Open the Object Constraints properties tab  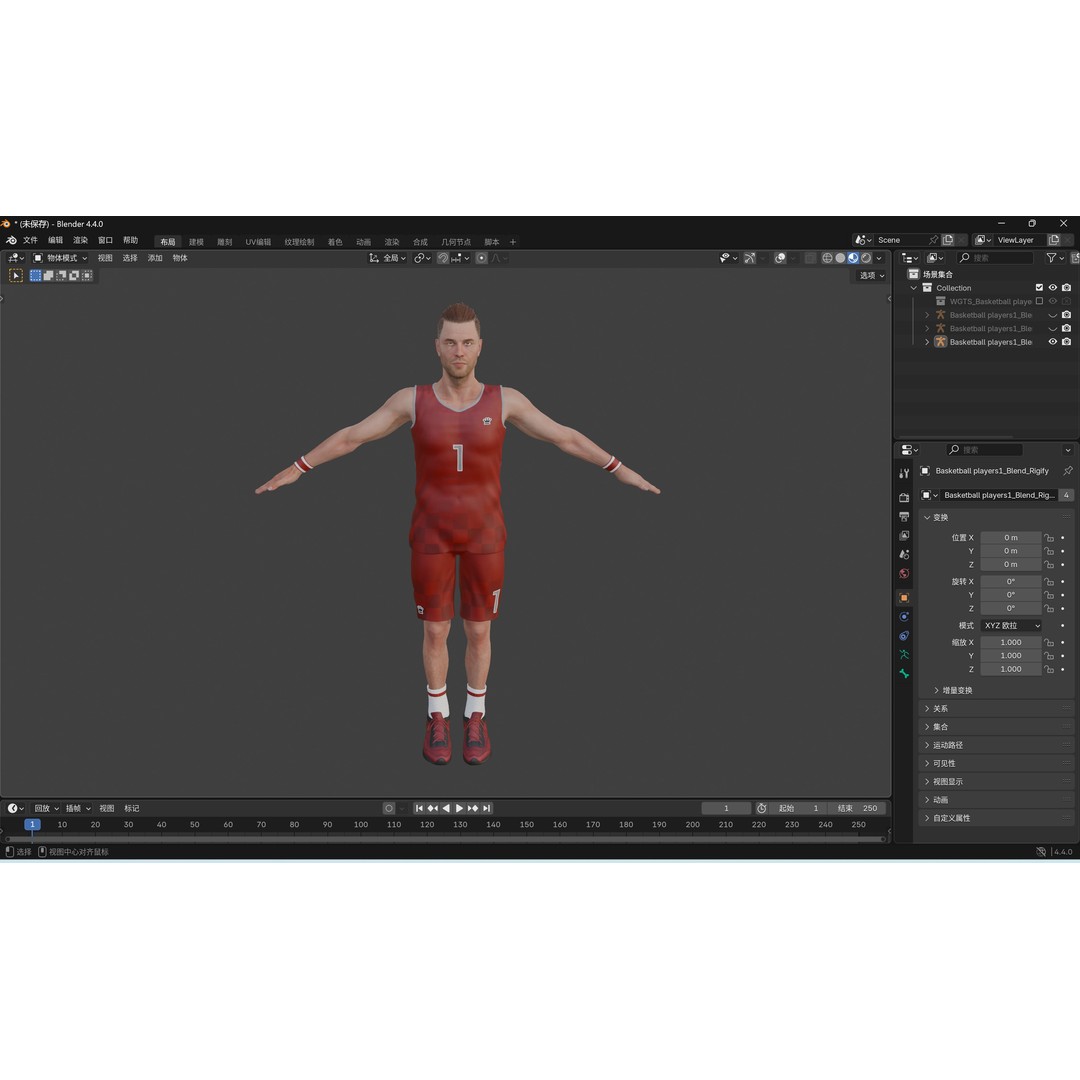click(x=904, y=636)
